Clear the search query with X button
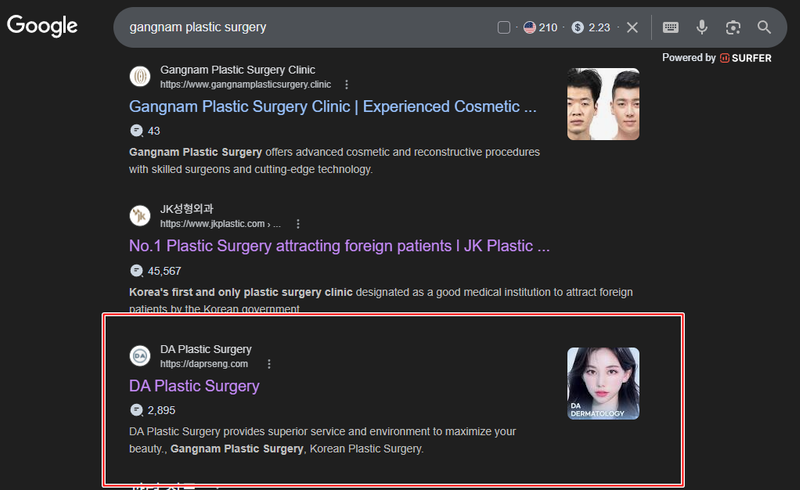The width and height of the screenshot is (800, 490). 632,28
